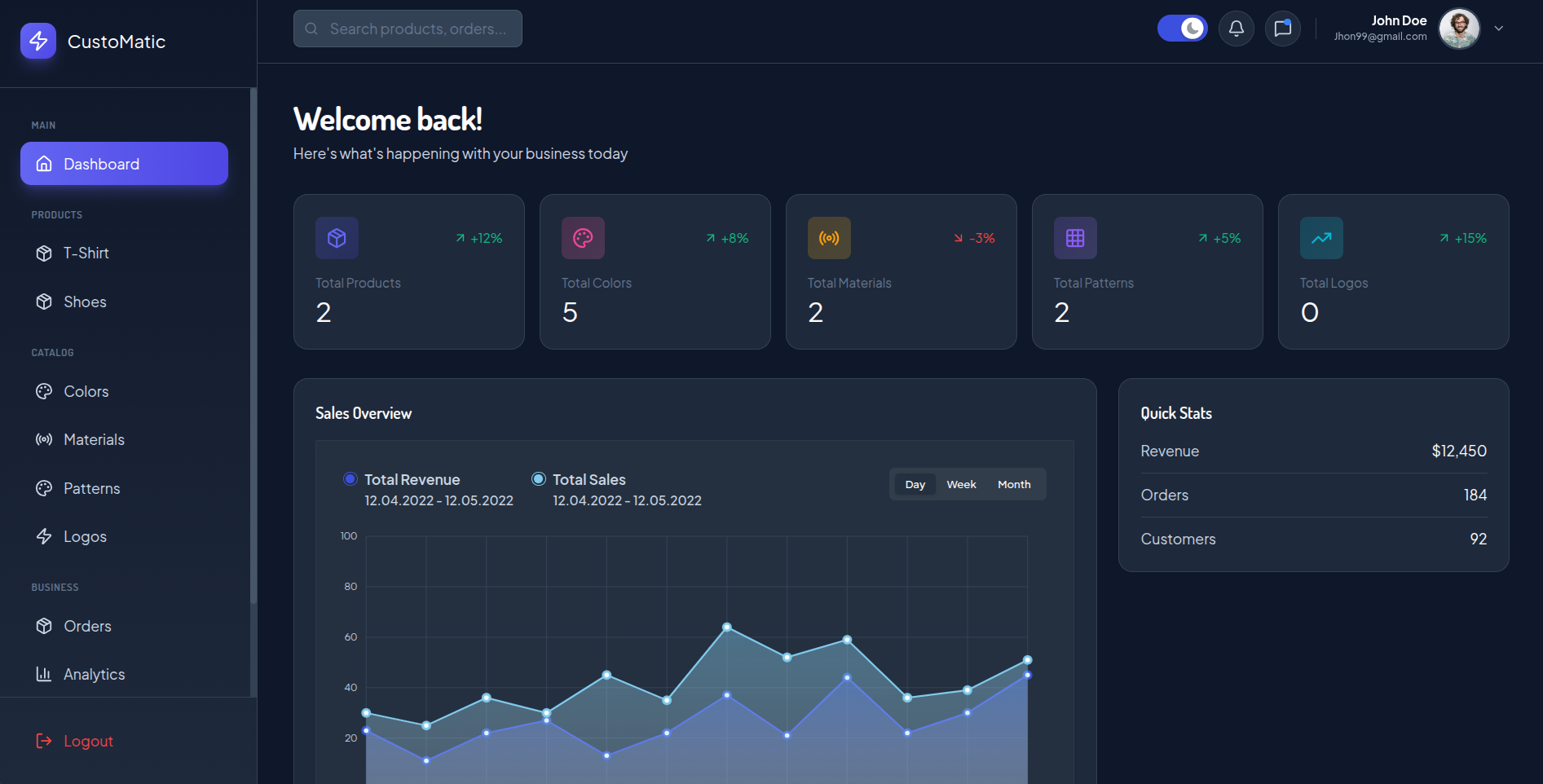Switch chart to Month view
The width and height of the screenshot is (1543, 784).
(1014, 484)
